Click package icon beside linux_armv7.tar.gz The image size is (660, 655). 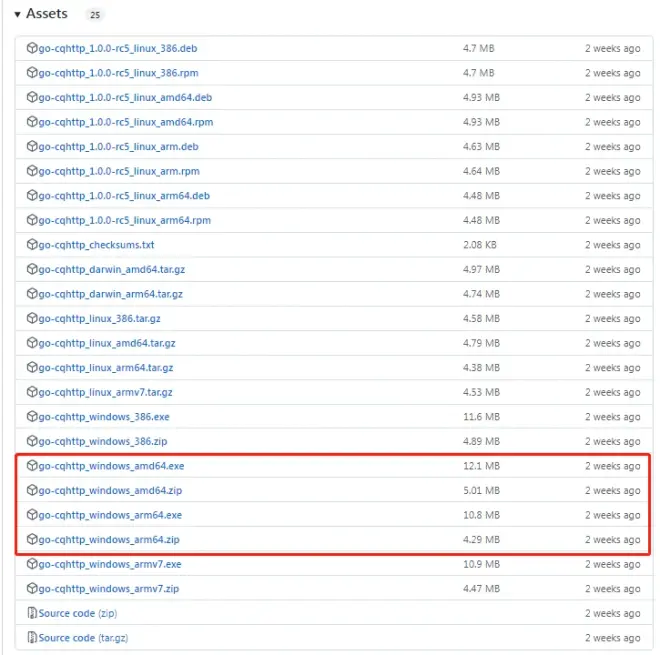coord(32,391)
